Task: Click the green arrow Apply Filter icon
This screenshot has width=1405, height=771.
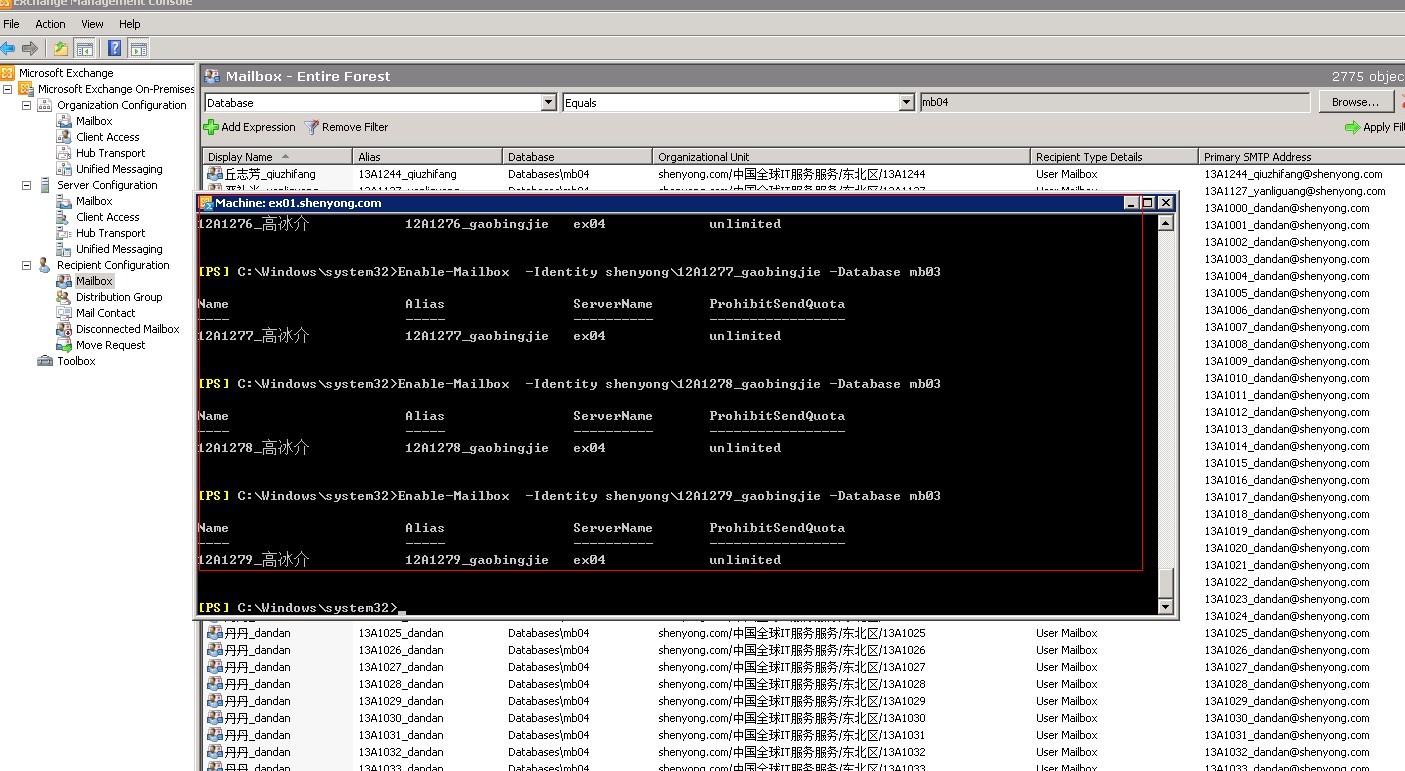Action: click(x=1352, y=127)
